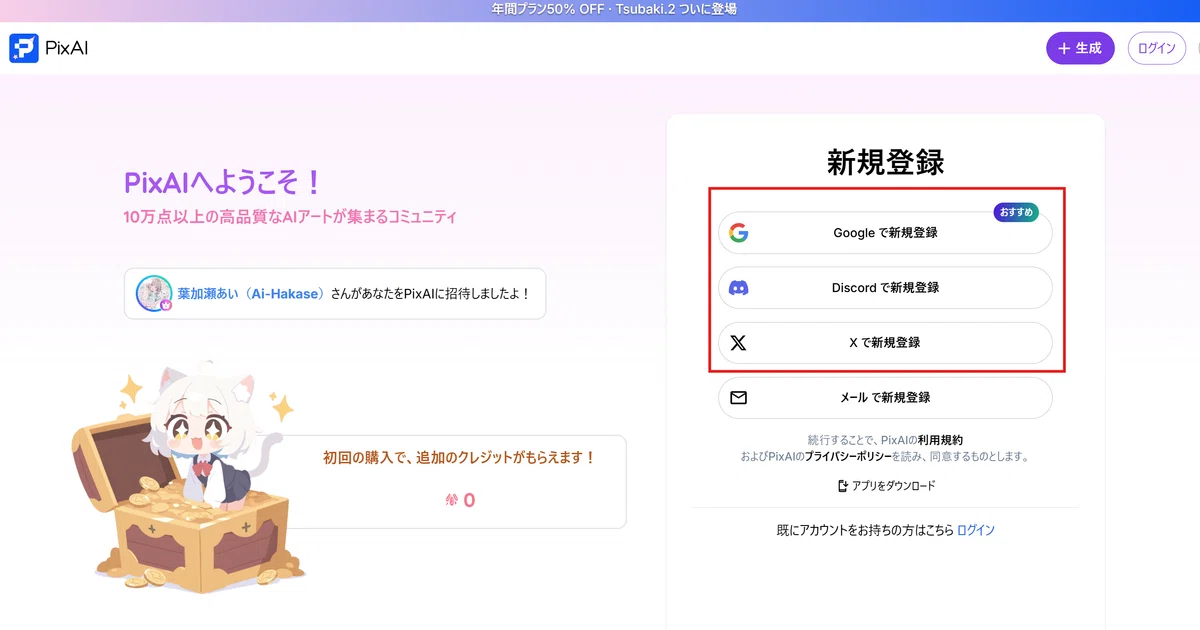
Task: Open the 利用規約 link
Action: tap(942, 440)
